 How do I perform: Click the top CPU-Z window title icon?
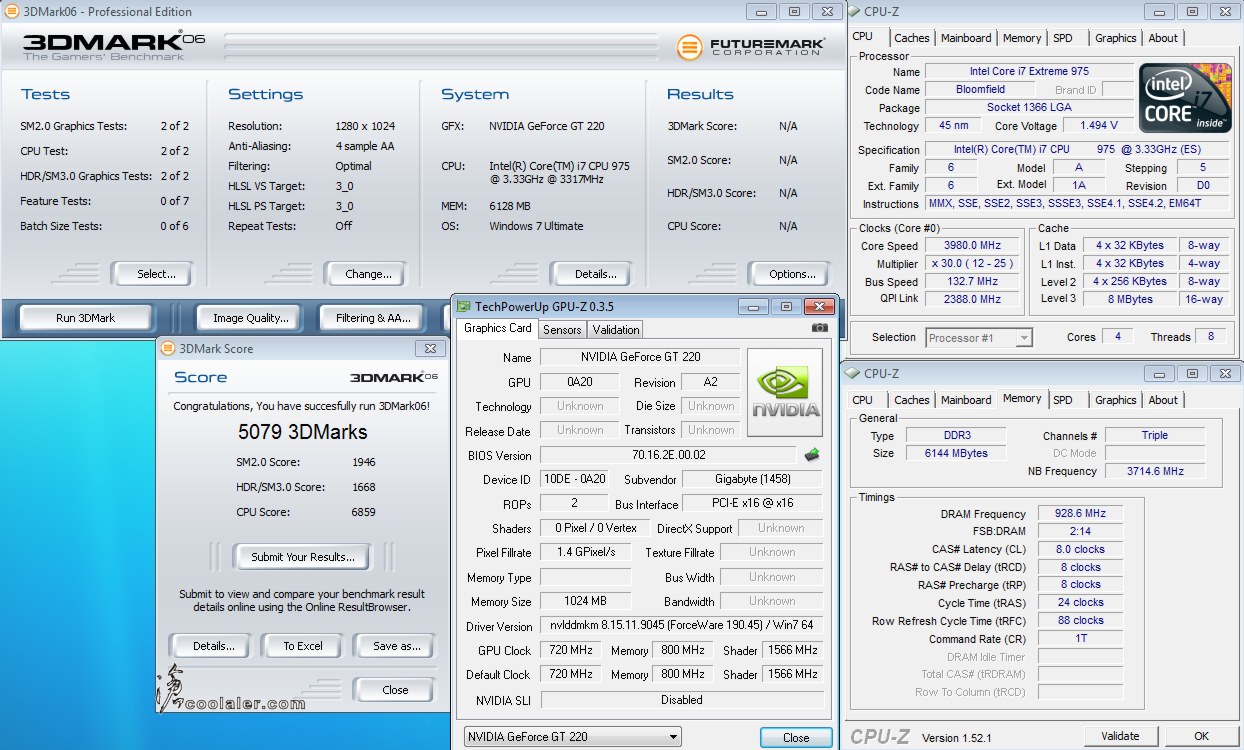pos(853,11)
